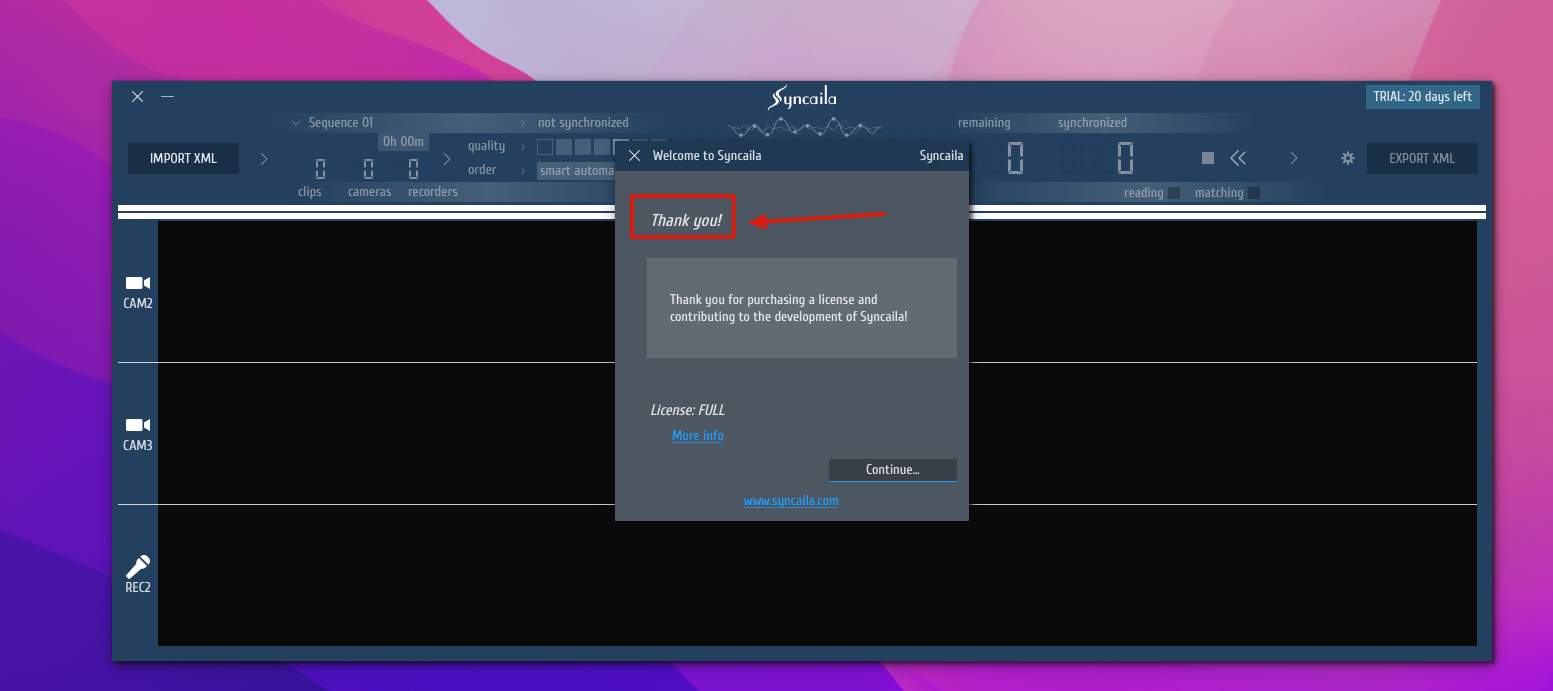Click the chevron next to quality
This screenshot has width=1553, height=691.
[x=523, y=147]
